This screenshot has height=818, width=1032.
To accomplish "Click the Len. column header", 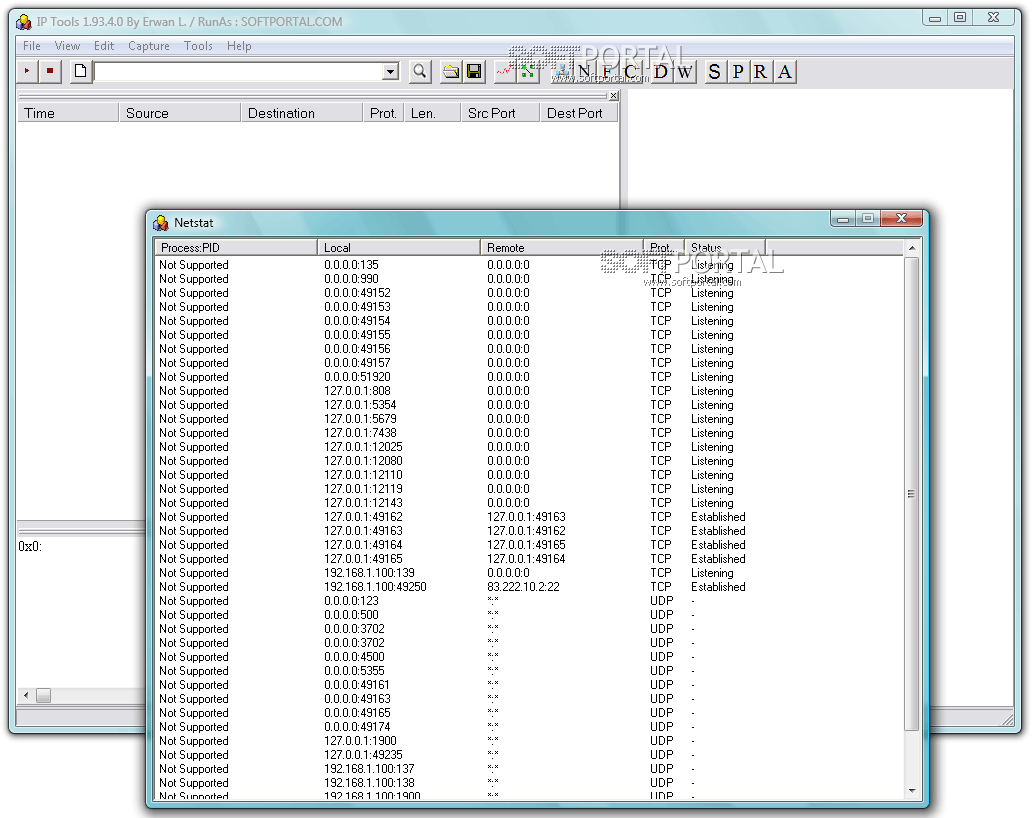I will coord(432,113).
